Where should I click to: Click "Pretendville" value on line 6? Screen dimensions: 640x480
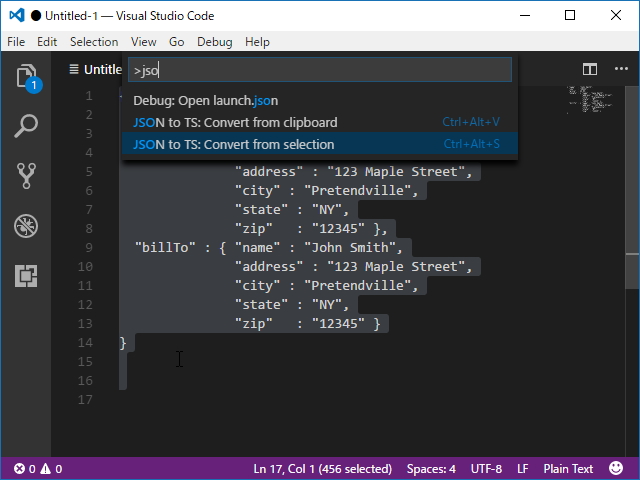pyautogui.click(x=357, y=191)
